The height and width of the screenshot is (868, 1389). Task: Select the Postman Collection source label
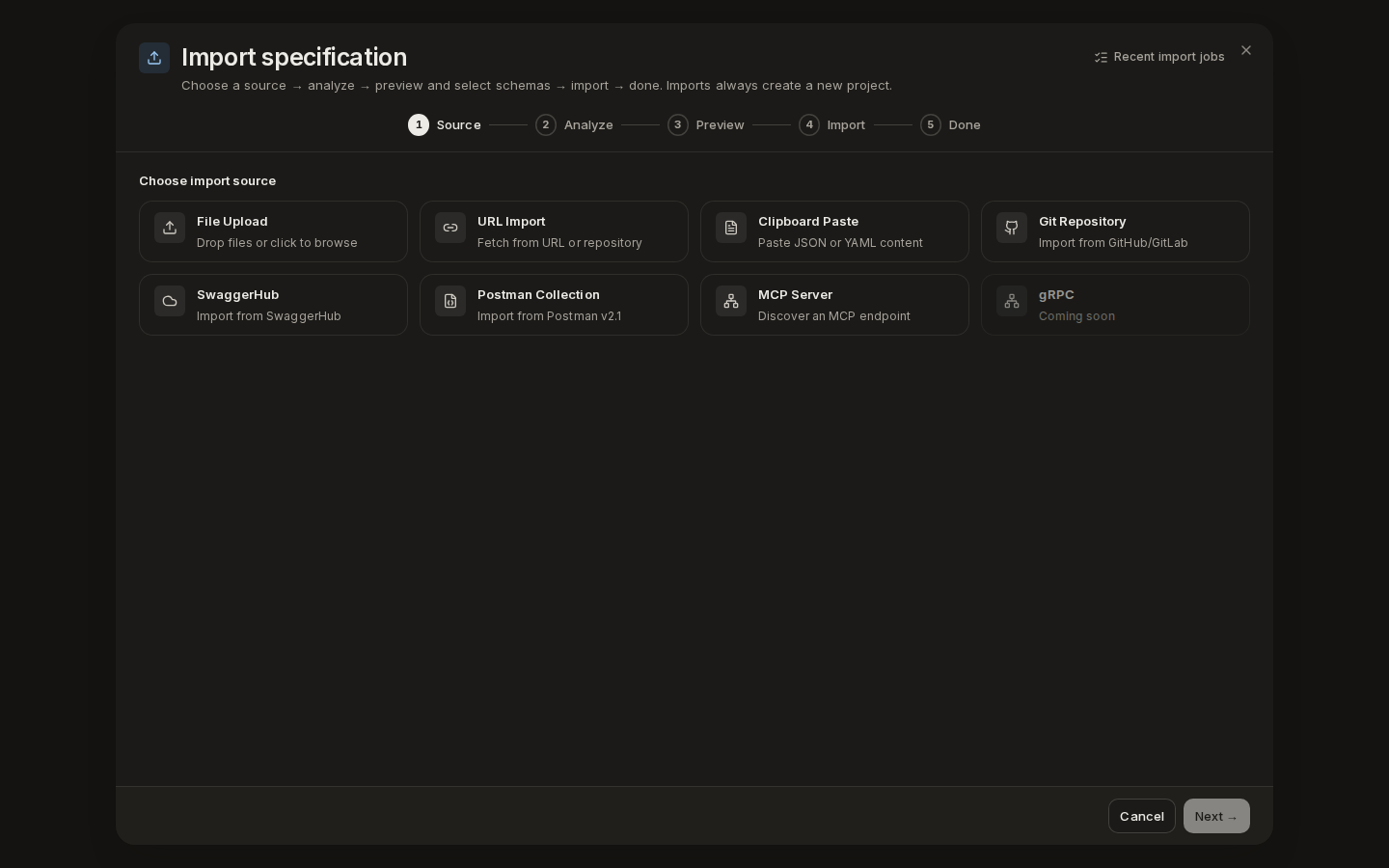(538, 294)
